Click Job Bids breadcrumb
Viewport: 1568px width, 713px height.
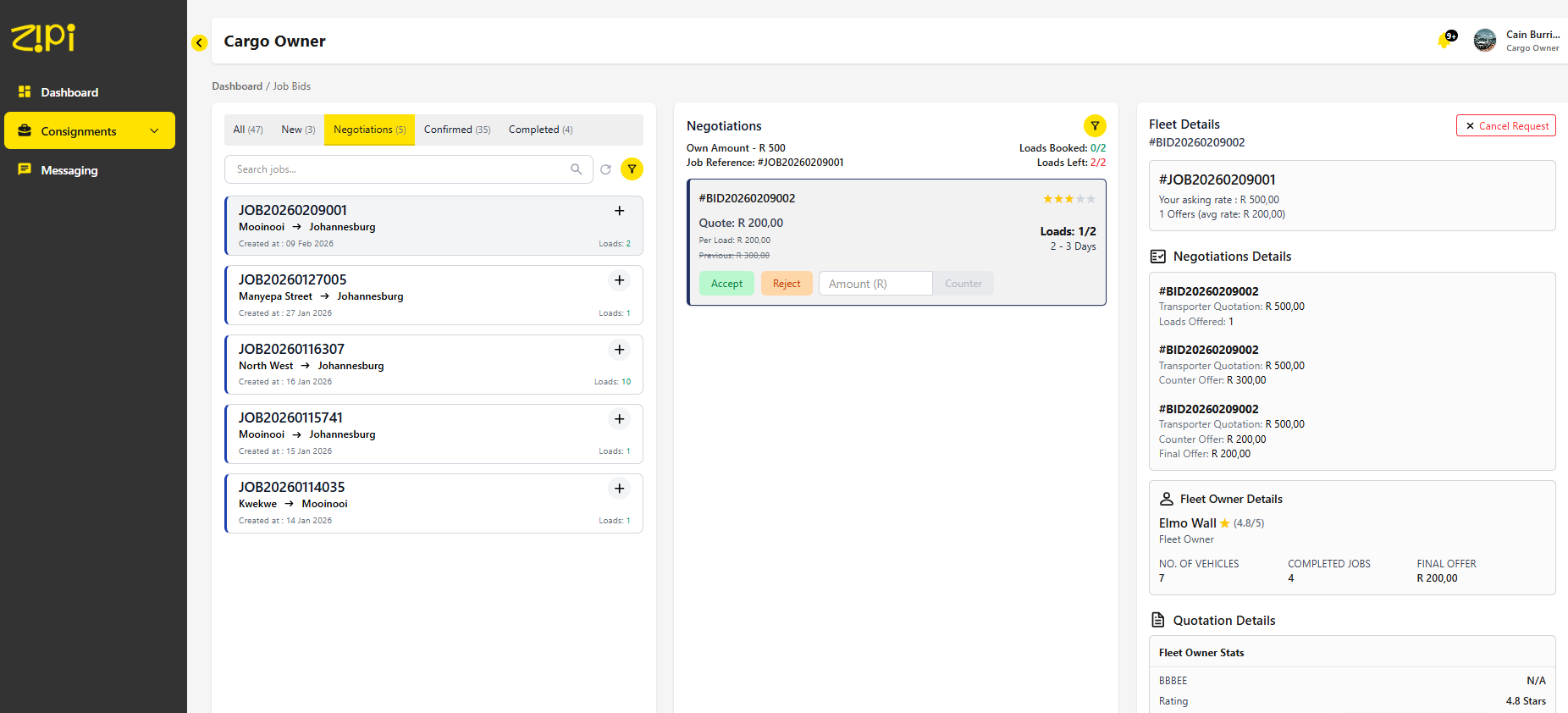pos(292,86)
